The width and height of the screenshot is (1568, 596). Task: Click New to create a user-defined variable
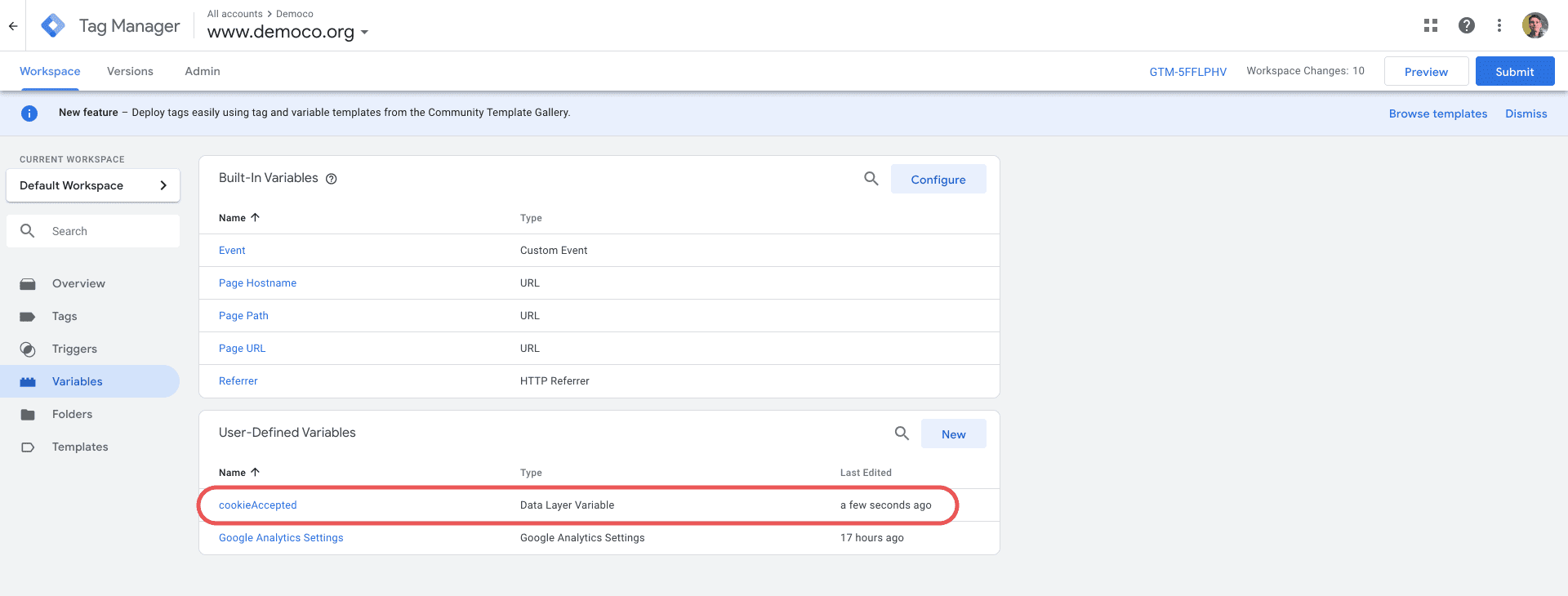click(x=953, y=434)
